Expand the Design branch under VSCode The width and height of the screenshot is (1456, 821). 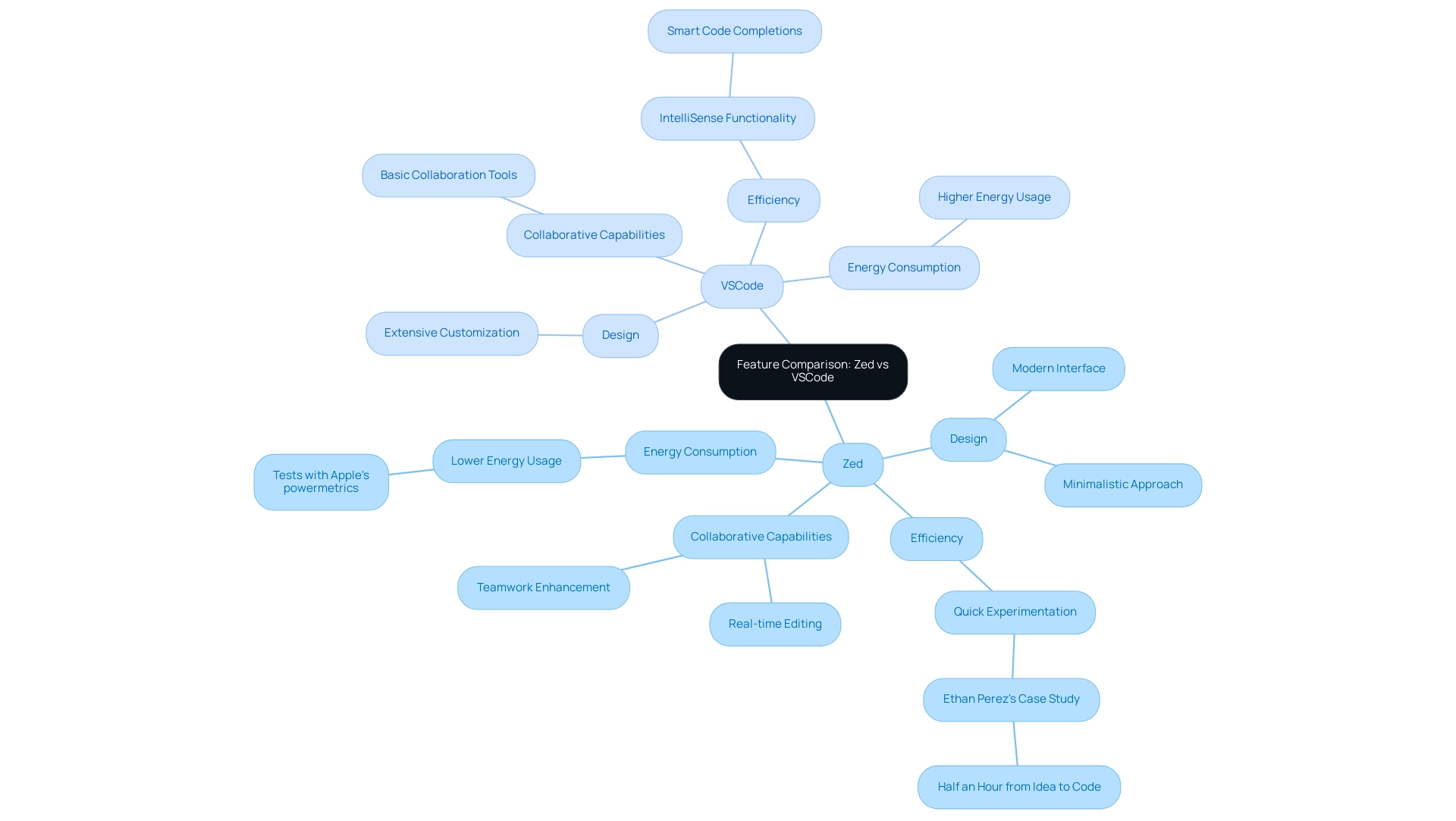click(x=619, y=334)
